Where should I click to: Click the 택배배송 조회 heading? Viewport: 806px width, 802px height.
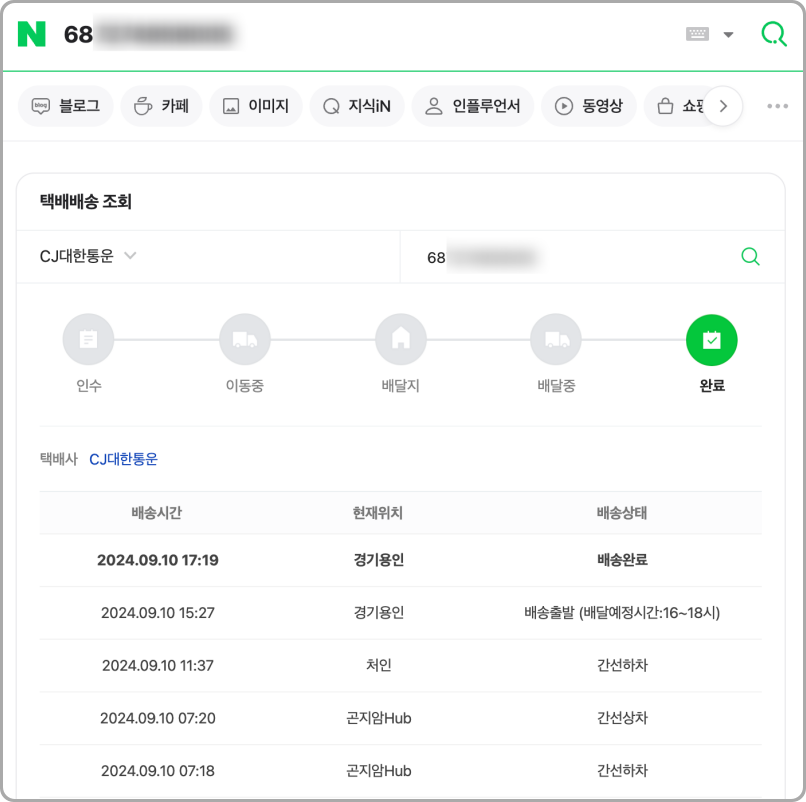(85, 202)
